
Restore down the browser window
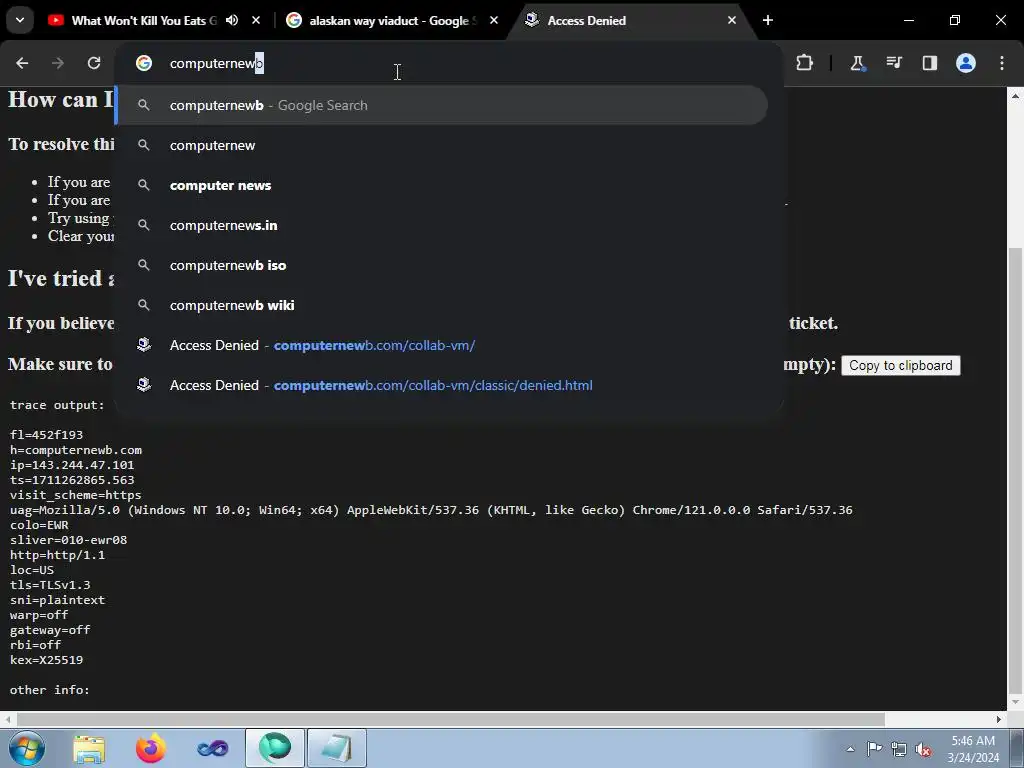tap(955, 20)
